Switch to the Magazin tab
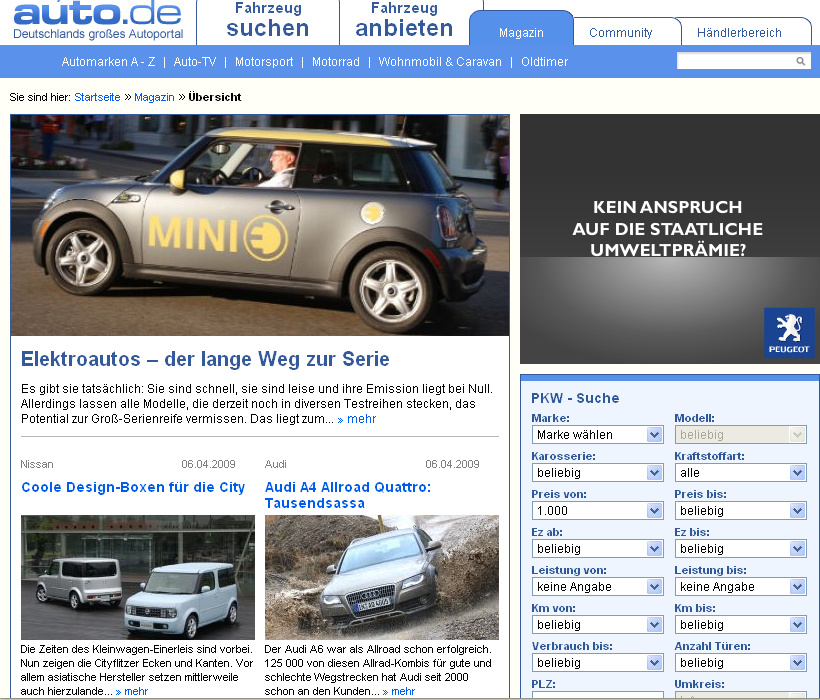This screenshot has width=820, height=700. coord(521,32)
